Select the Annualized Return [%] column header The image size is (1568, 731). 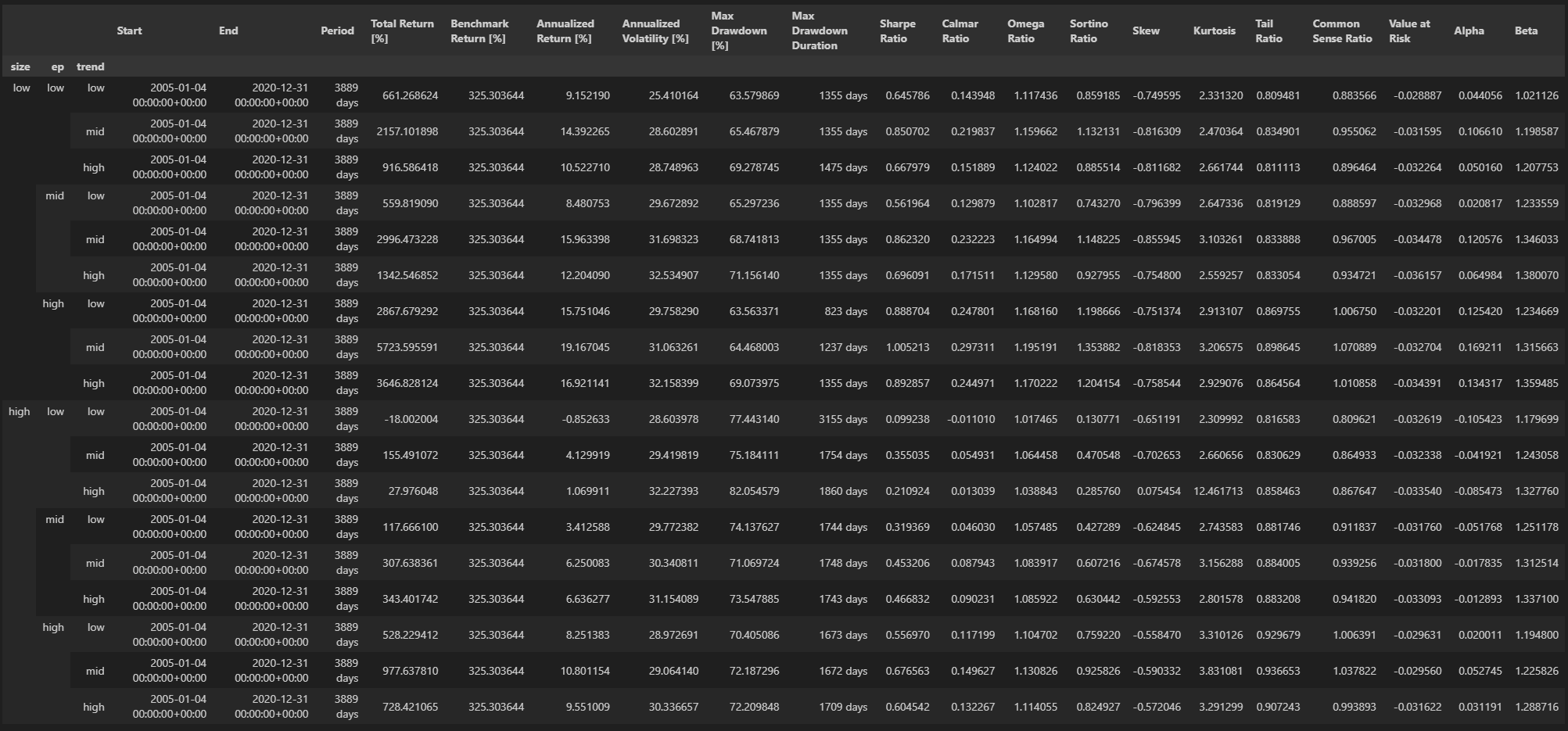(x=565, y=30)
